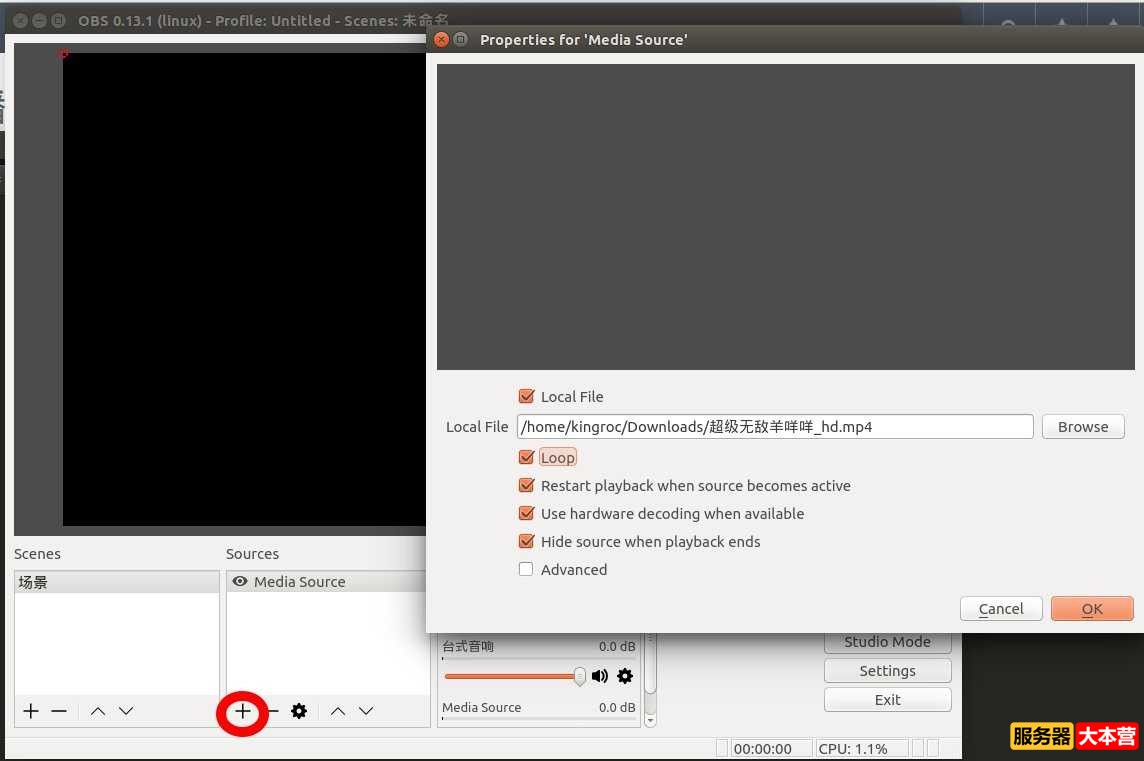The width and height of the screenshot is (1144, 761).
Task: Remove the 场景 scene using the minus icon
Action: click(58, 711)
